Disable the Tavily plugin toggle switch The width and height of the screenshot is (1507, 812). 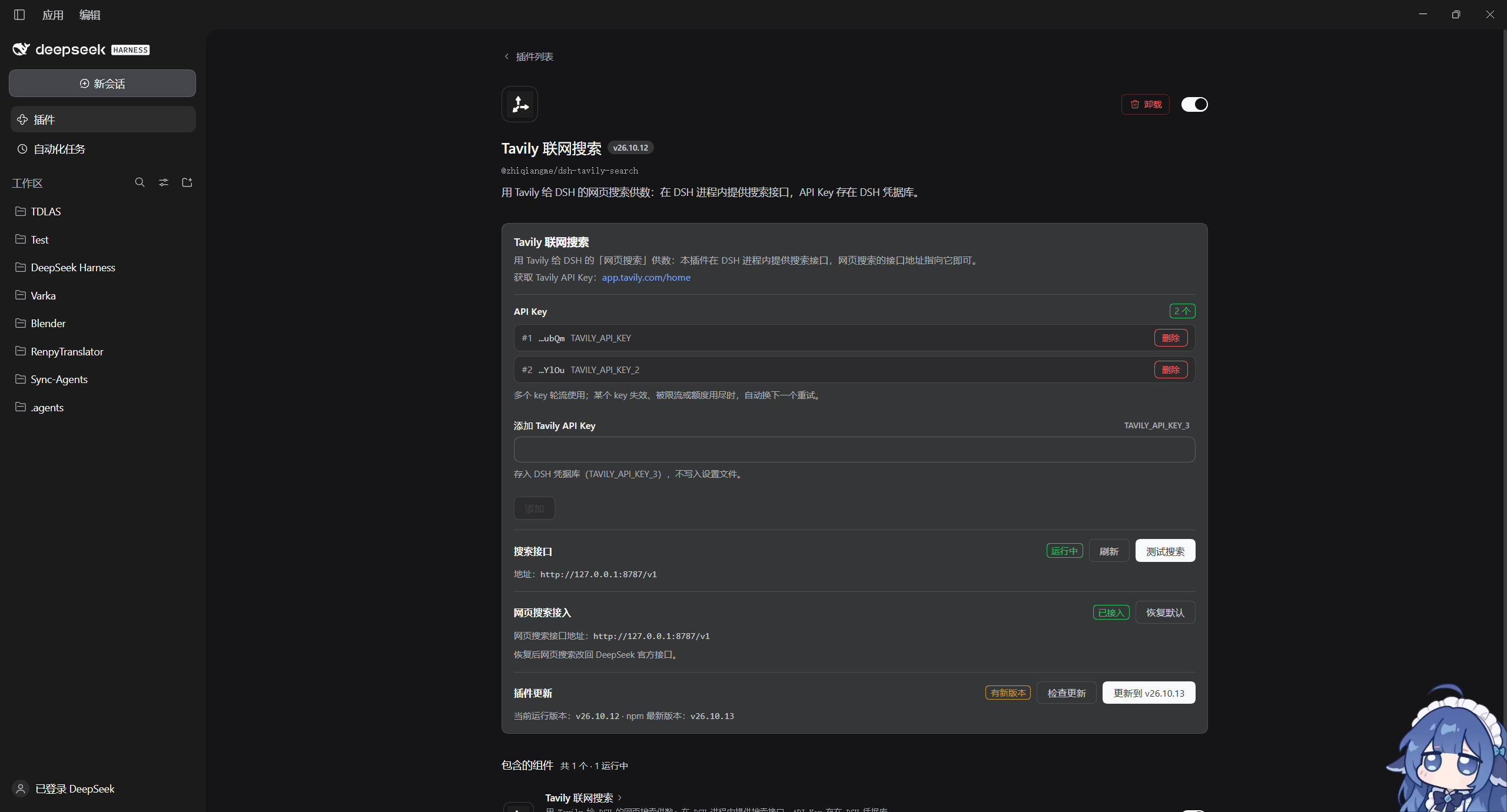pyautogui.click(x=1194, y=104)
